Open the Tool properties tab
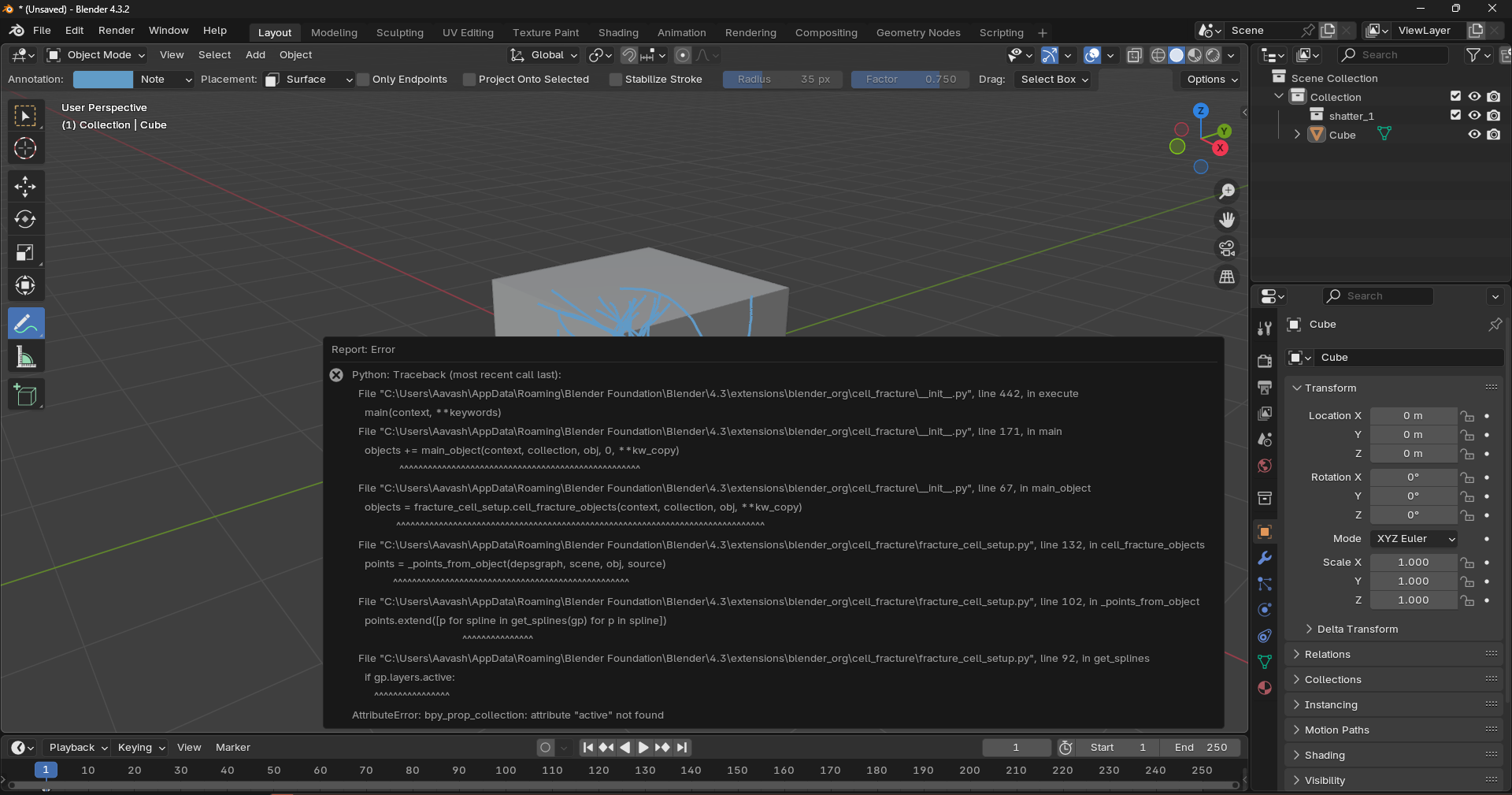This screenshot has height=795, width=1512. [x=1265, y=329]
